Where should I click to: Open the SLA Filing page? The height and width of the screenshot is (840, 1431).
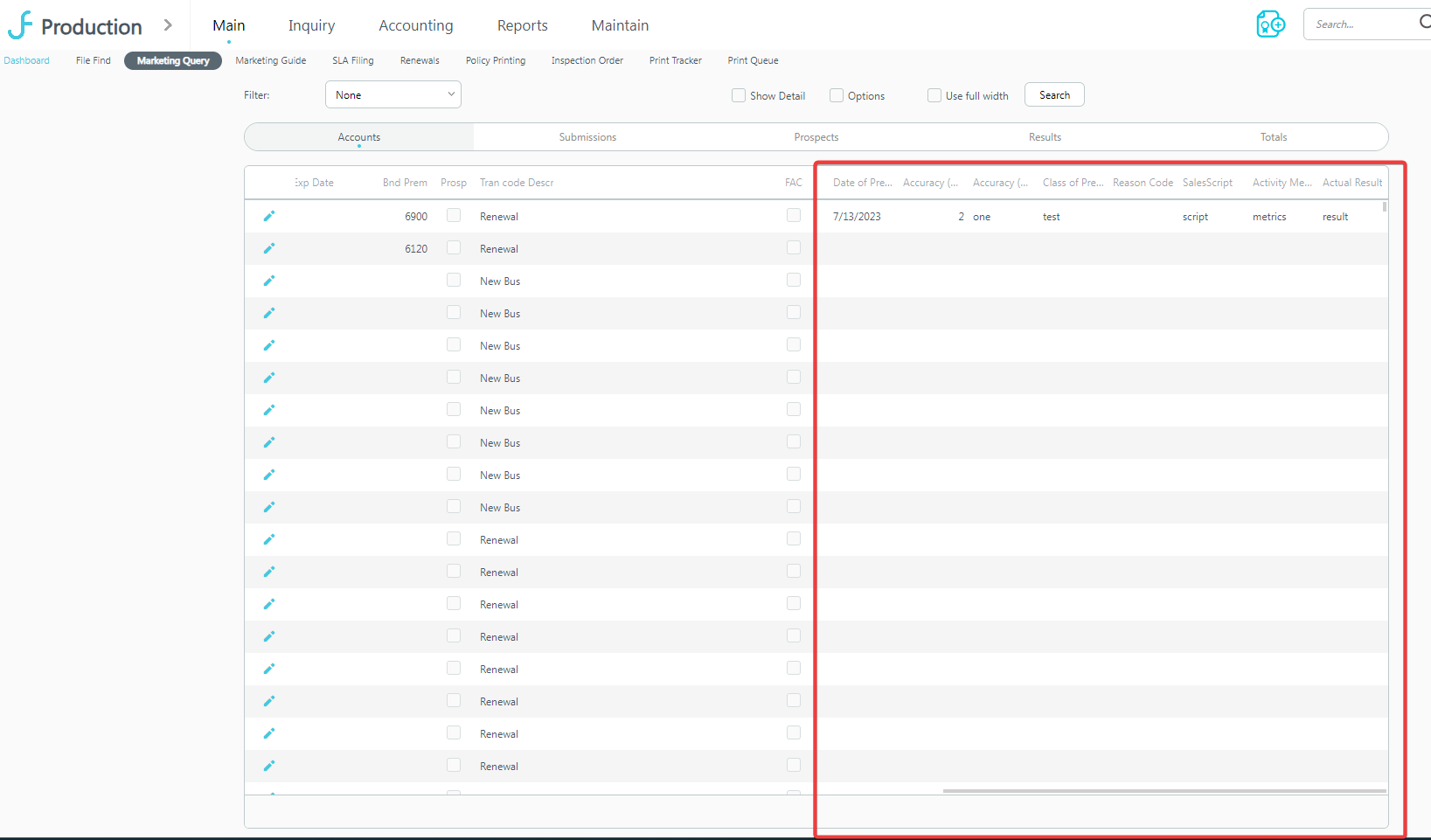(353, 60)
